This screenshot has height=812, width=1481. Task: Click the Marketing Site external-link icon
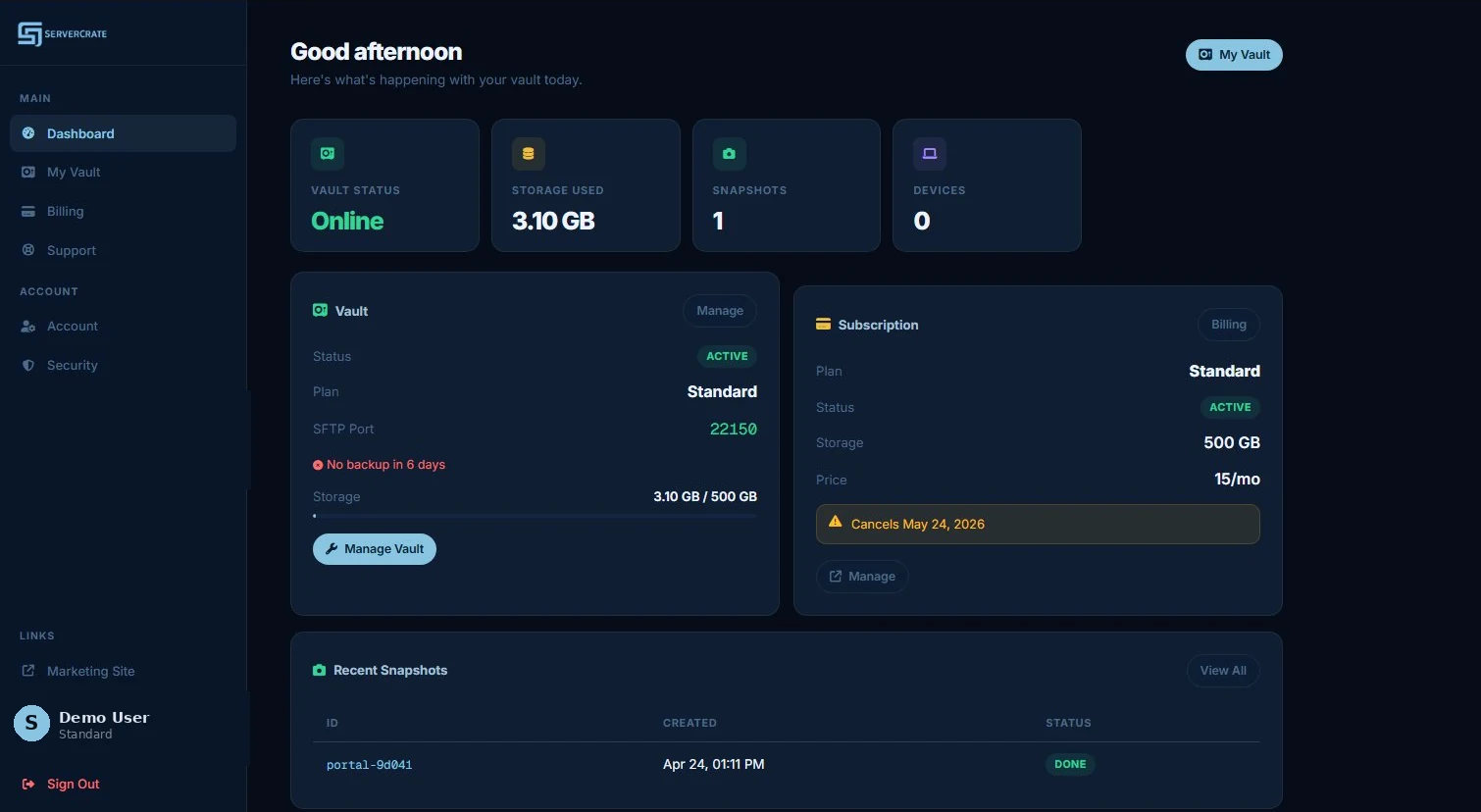28,671
